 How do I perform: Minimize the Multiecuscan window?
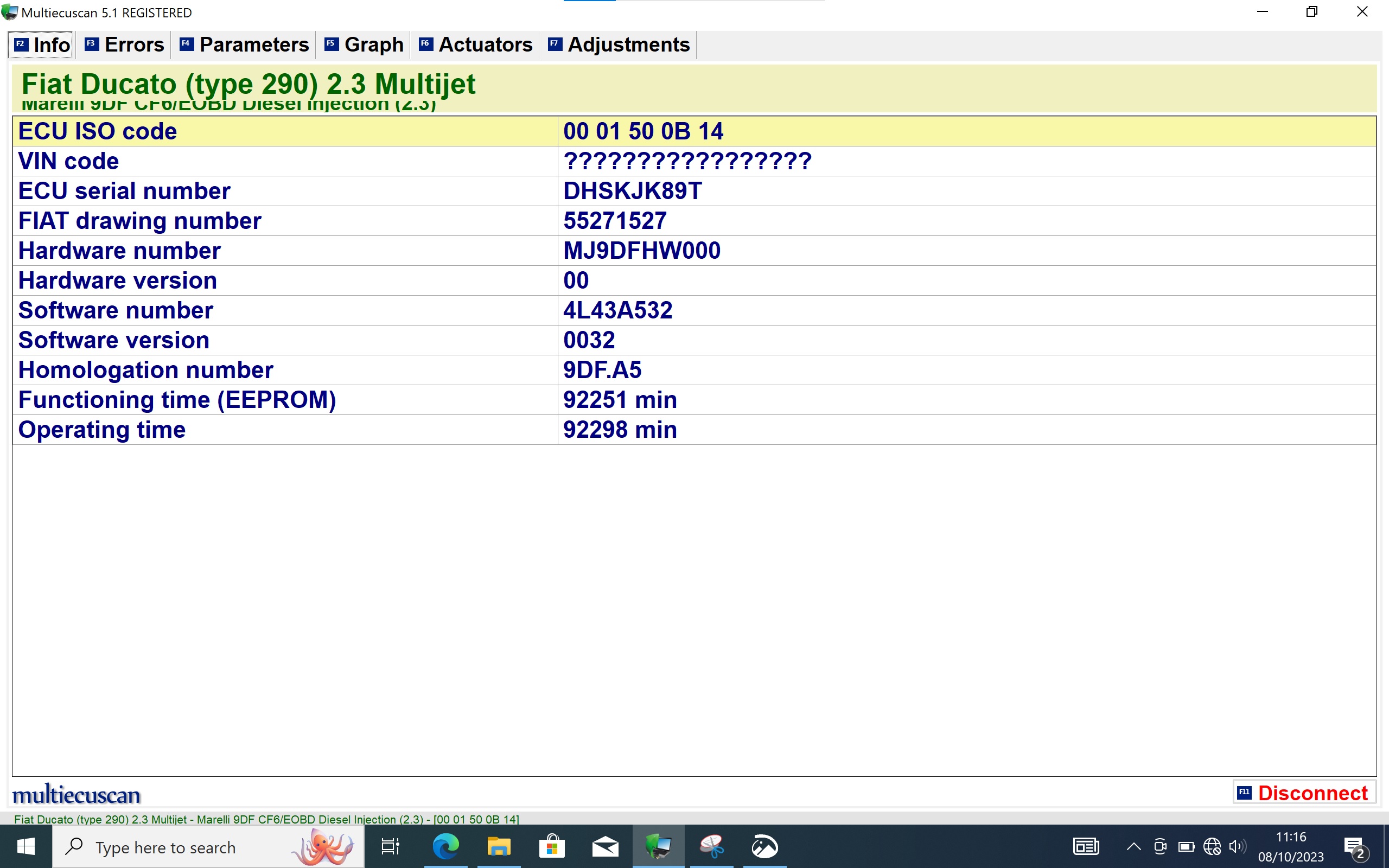click(x=1263, y=11)
